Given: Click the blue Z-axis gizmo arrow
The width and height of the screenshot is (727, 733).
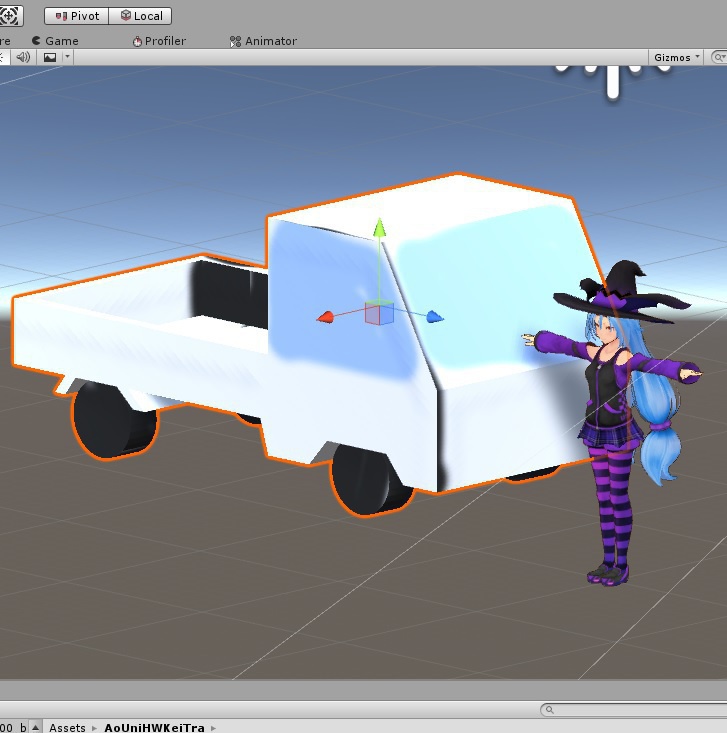Looking at the screenshot, I should [x=434, y=317].
